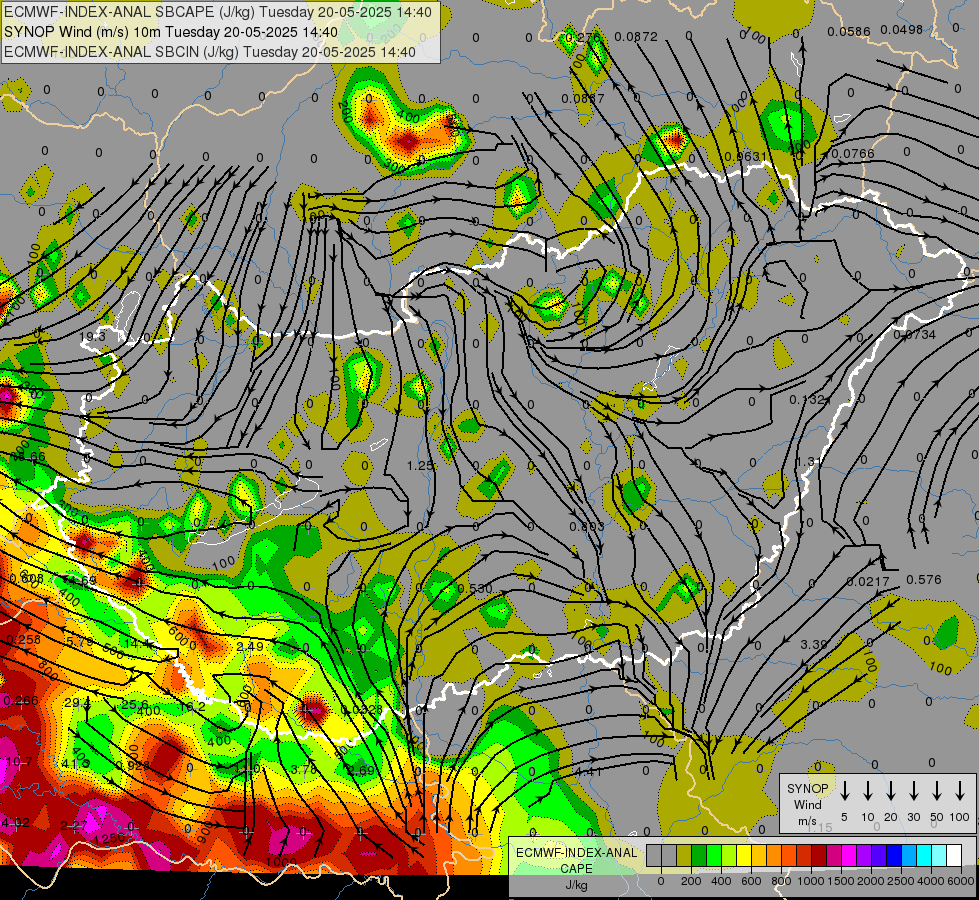Image resolution: width=979 pixels, height=900 pixels.
Task: Click the 4.41 value on the map
Action: (x=588, y=771)
